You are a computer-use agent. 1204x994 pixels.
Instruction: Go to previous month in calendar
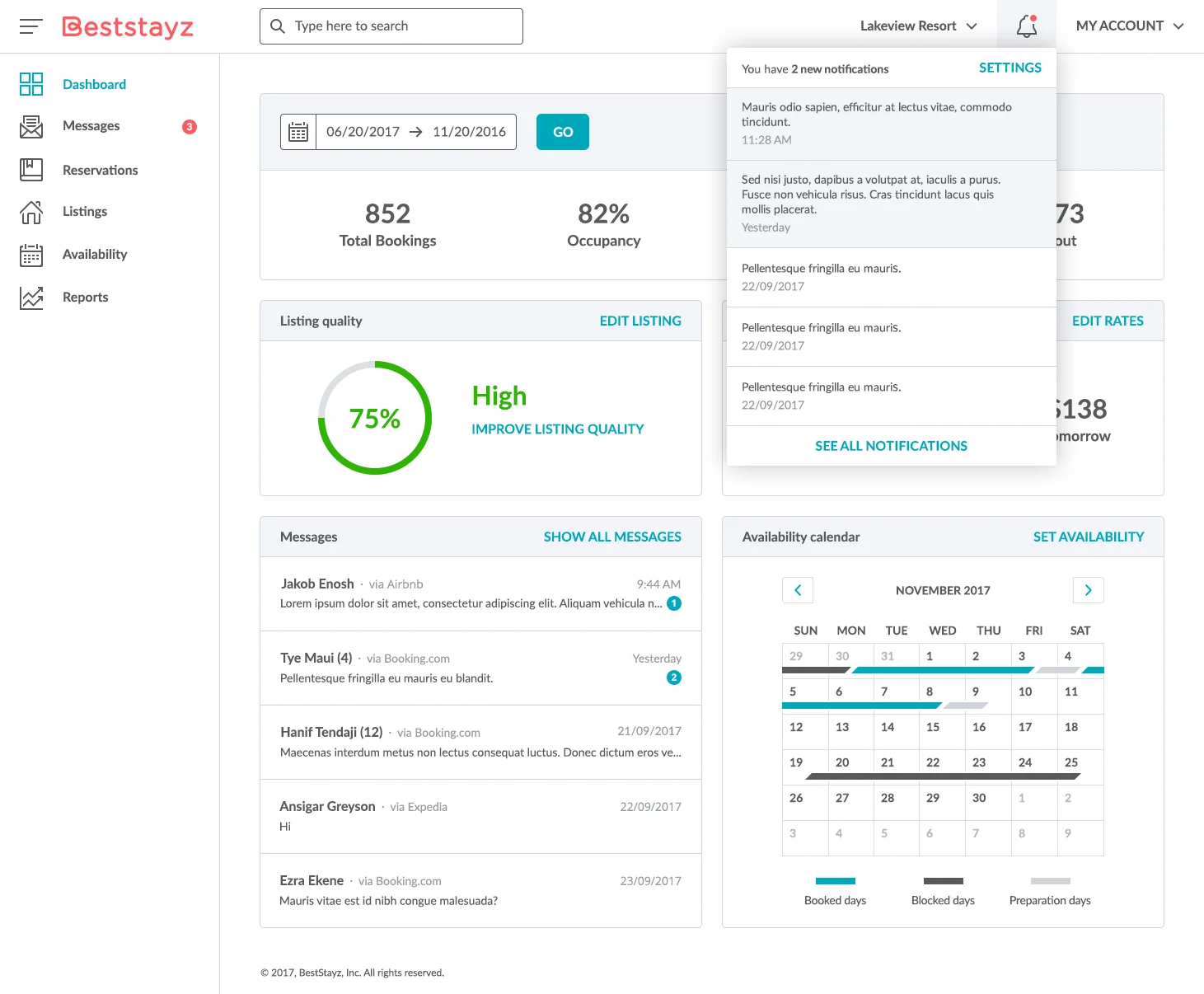pos(798,590)
